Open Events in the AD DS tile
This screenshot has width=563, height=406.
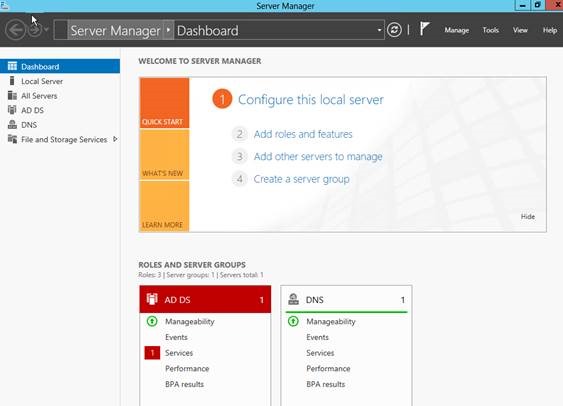click(x=176, y=337)
